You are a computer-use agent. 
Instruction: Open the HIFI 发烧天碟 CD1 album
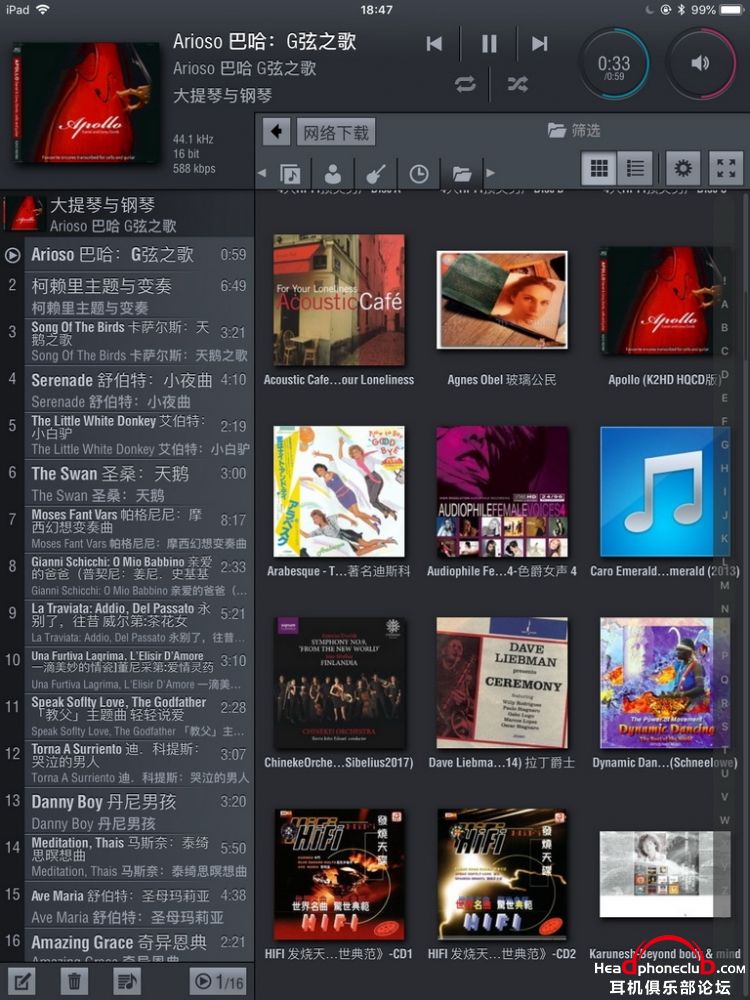(x=339, y=874)
